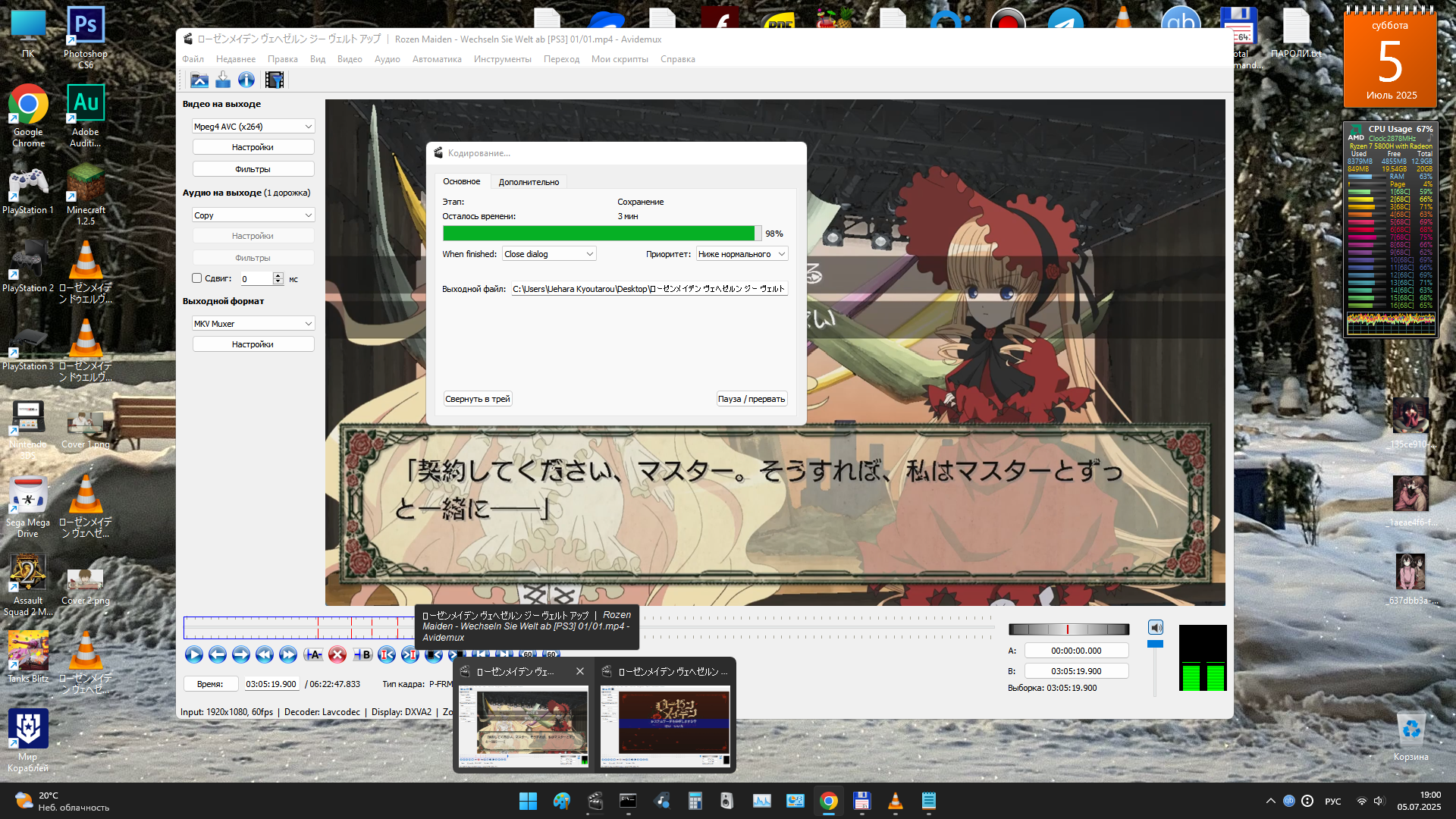Click the Свернуть в трей button
Viewport: 1456px width, 819px height.
[477, 399]
